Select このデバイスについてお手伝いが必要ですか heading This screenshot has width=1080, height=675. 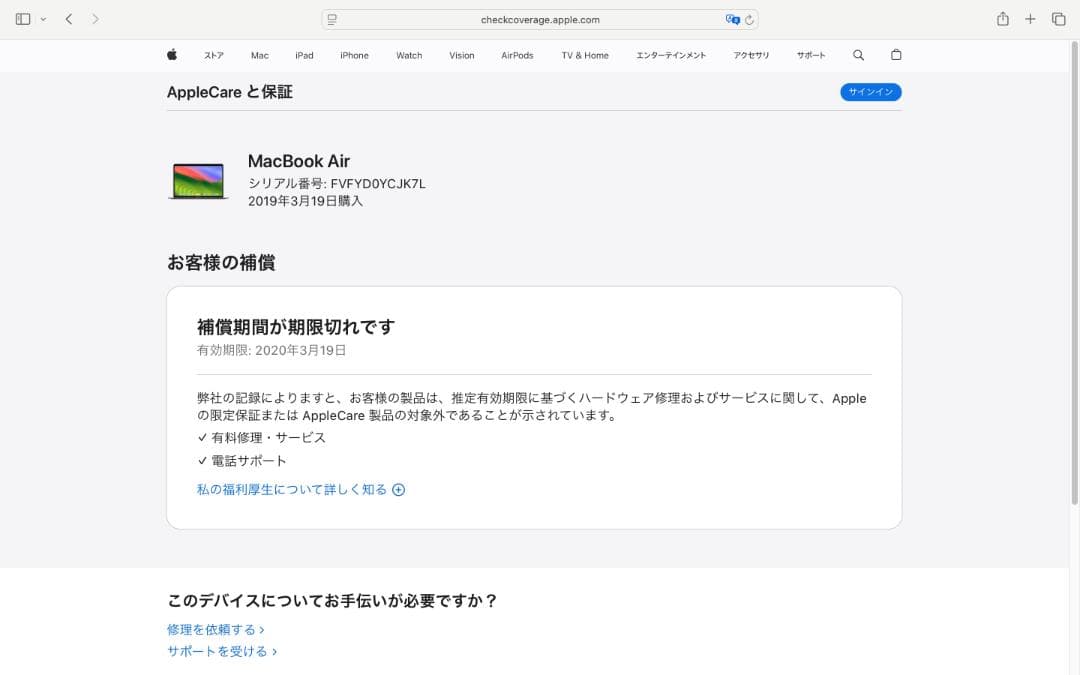coord(332,601)
